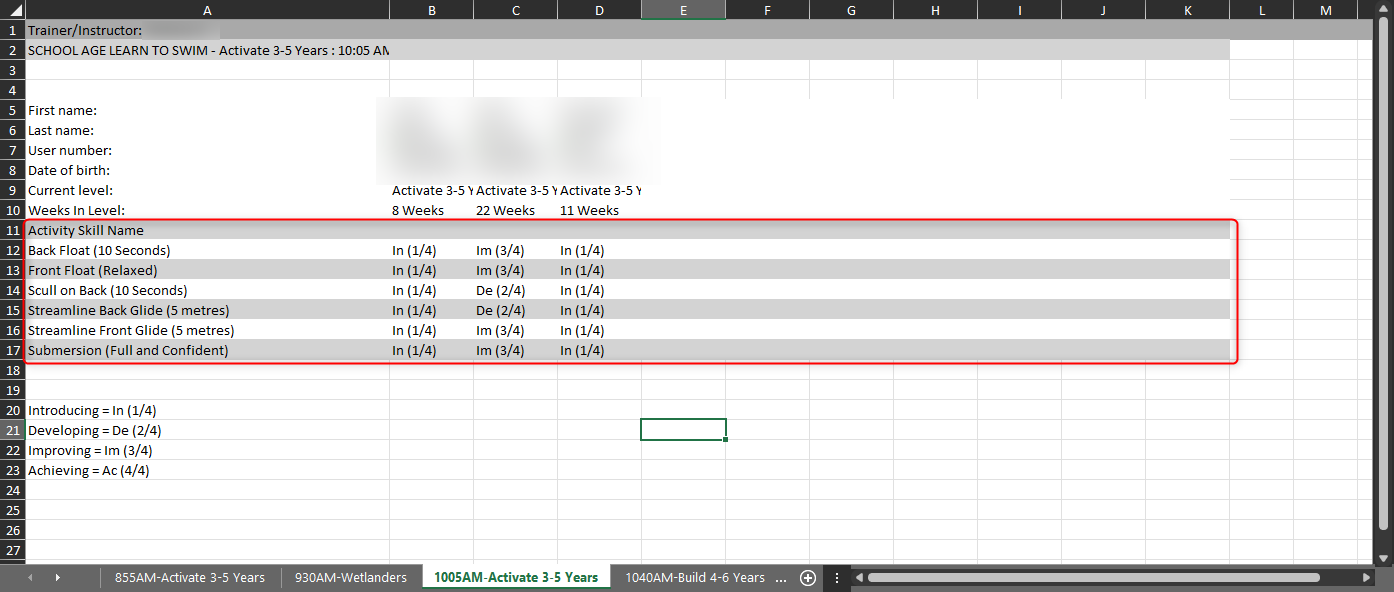1394x592 pixels.
Task: Switch to the 855AM-Activate 3-5 Years sheet
Action: [190, 578]
